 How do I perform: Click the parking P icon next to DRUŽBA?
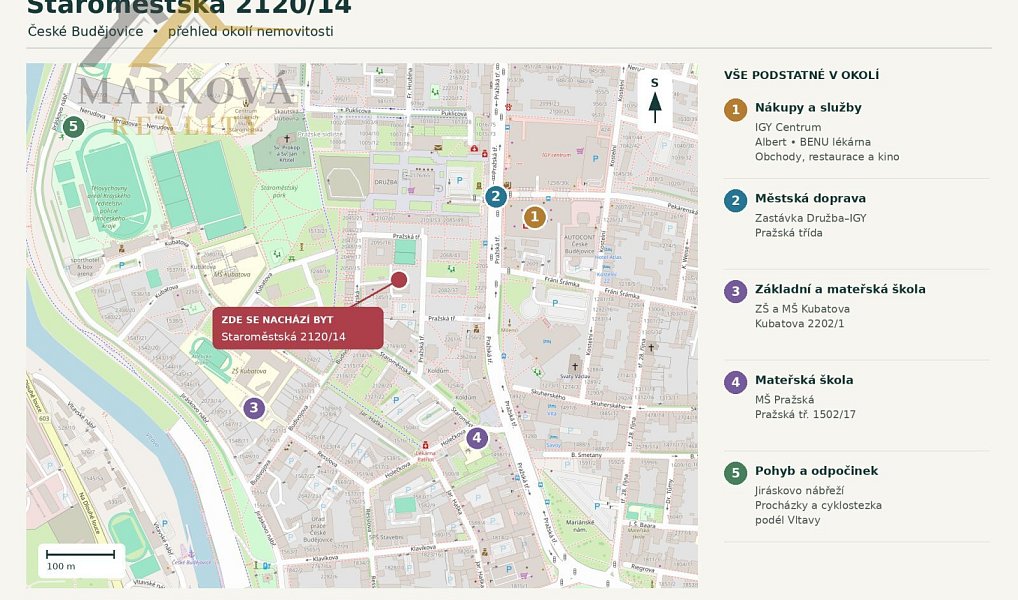pyautogui.click(x=460, y=180)
